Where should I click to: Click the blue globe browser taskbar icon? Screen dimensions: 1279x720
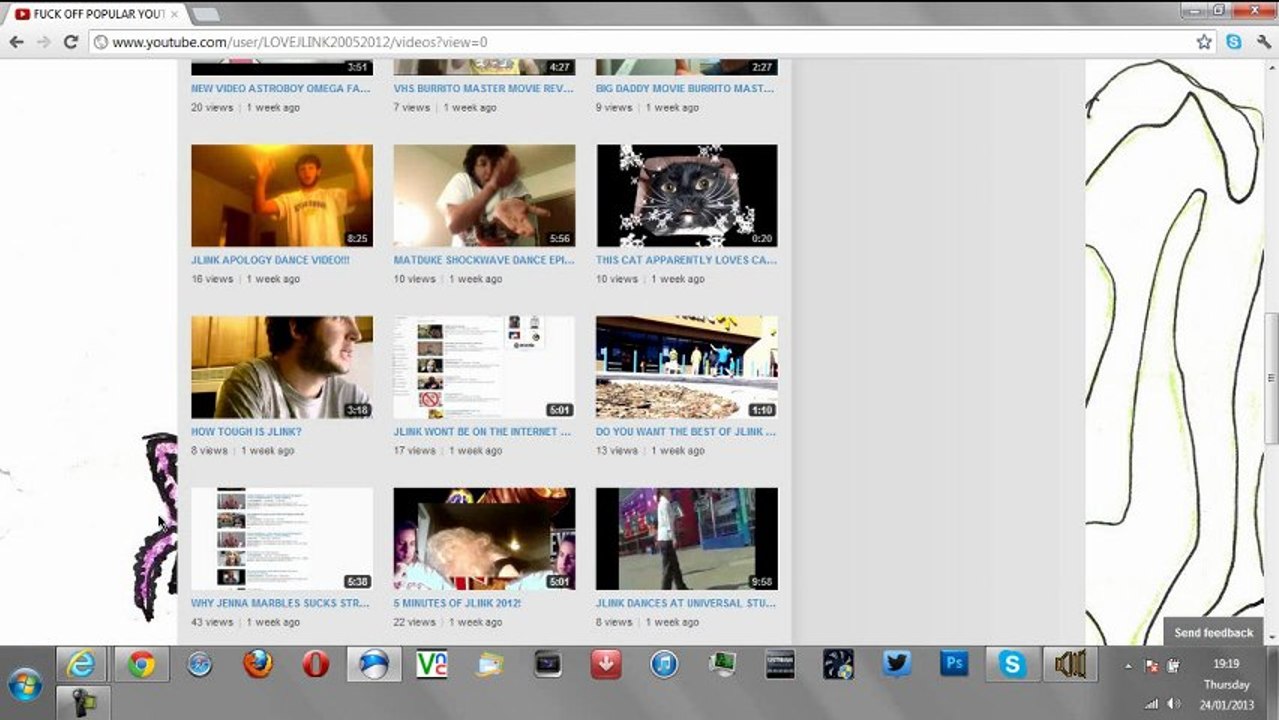tap(374, 664)
